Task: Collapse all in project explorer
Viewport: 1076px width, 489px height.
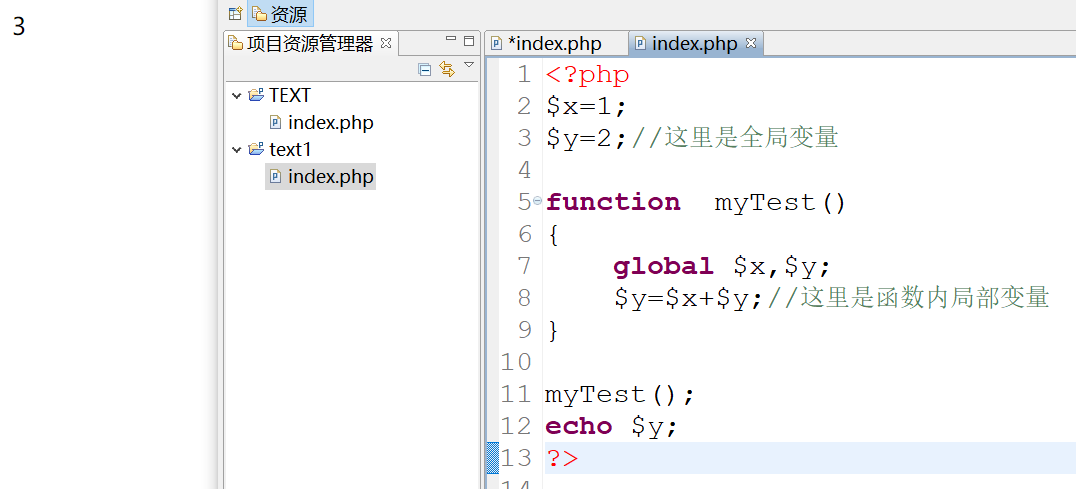Action: [x=425, y=69]
